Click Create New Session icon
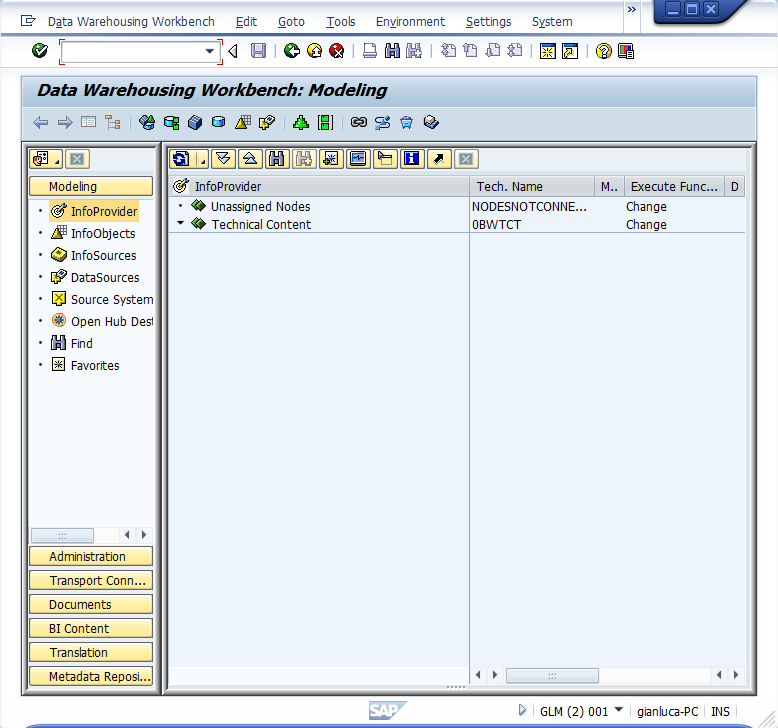778x728 pixels. tap(548, 51)
